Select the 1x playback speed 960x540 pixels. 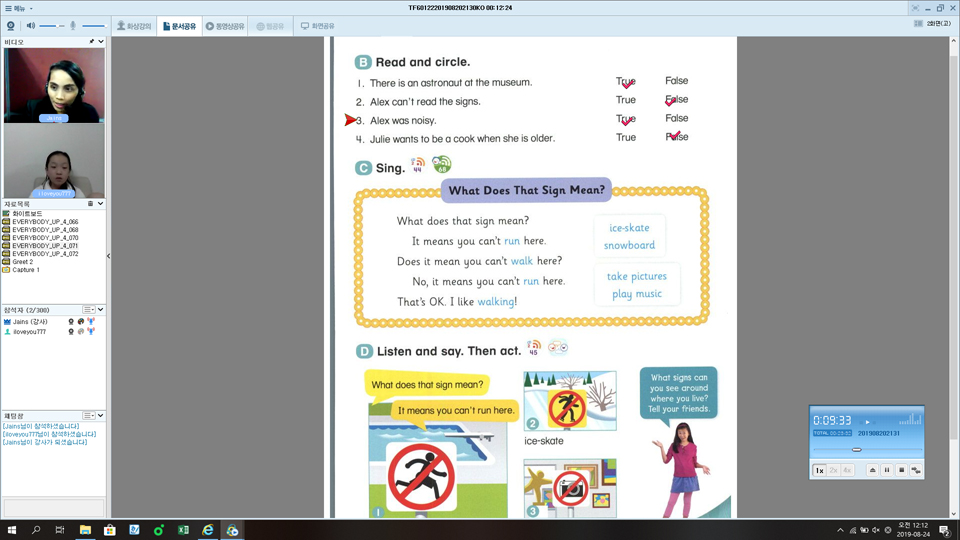(x=819, y=470)
